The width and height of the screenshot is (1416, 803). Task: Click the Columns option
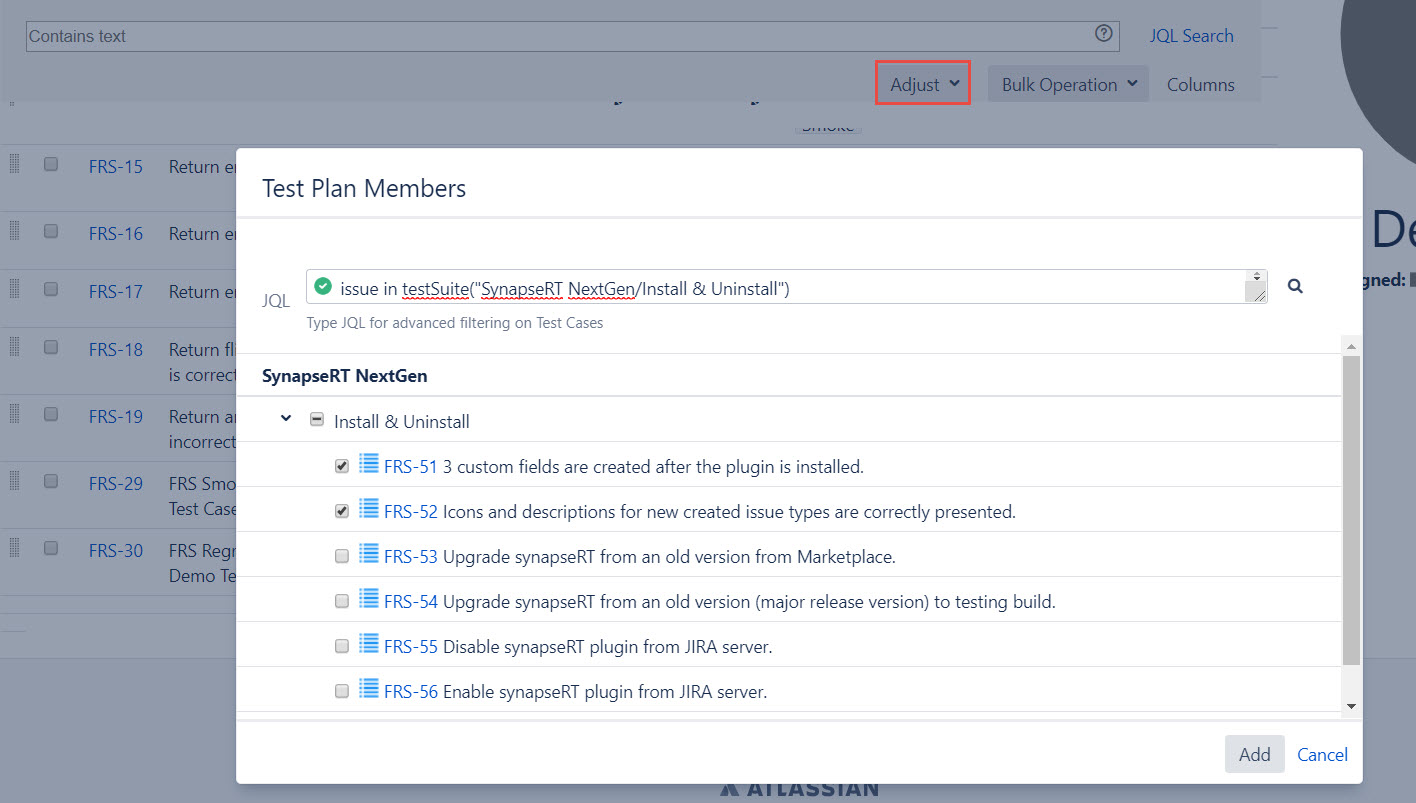(1200, 85)
